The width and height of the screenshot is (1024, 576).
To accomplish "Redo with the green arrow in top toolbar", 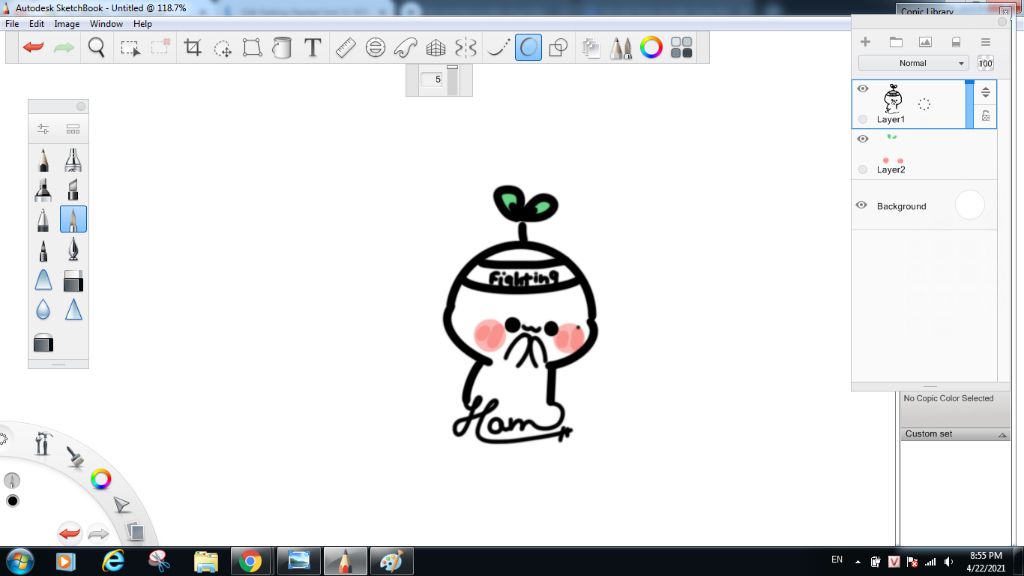I will point(64,48).
